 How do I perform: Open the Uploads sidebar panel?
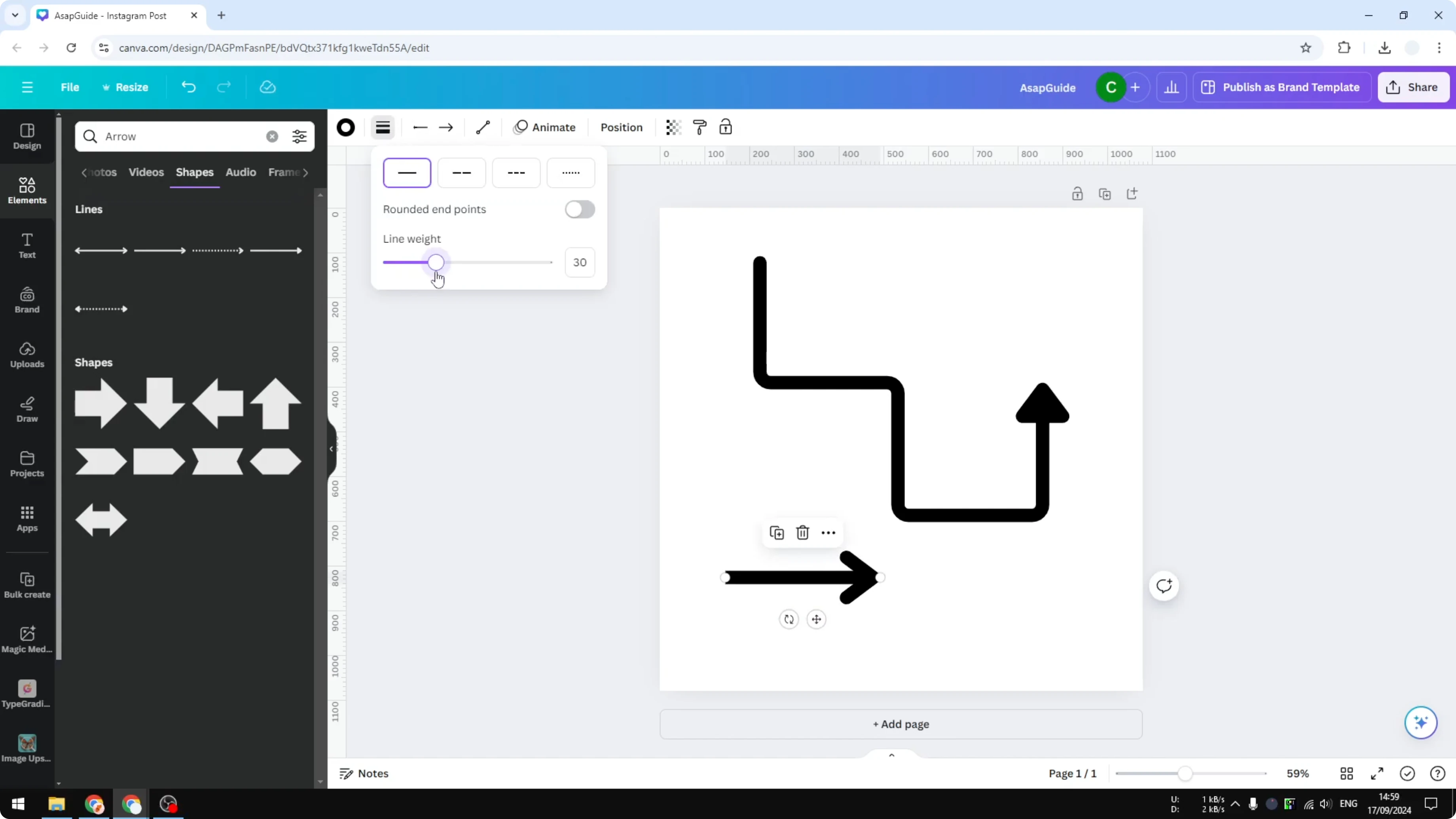coord(27,355)
